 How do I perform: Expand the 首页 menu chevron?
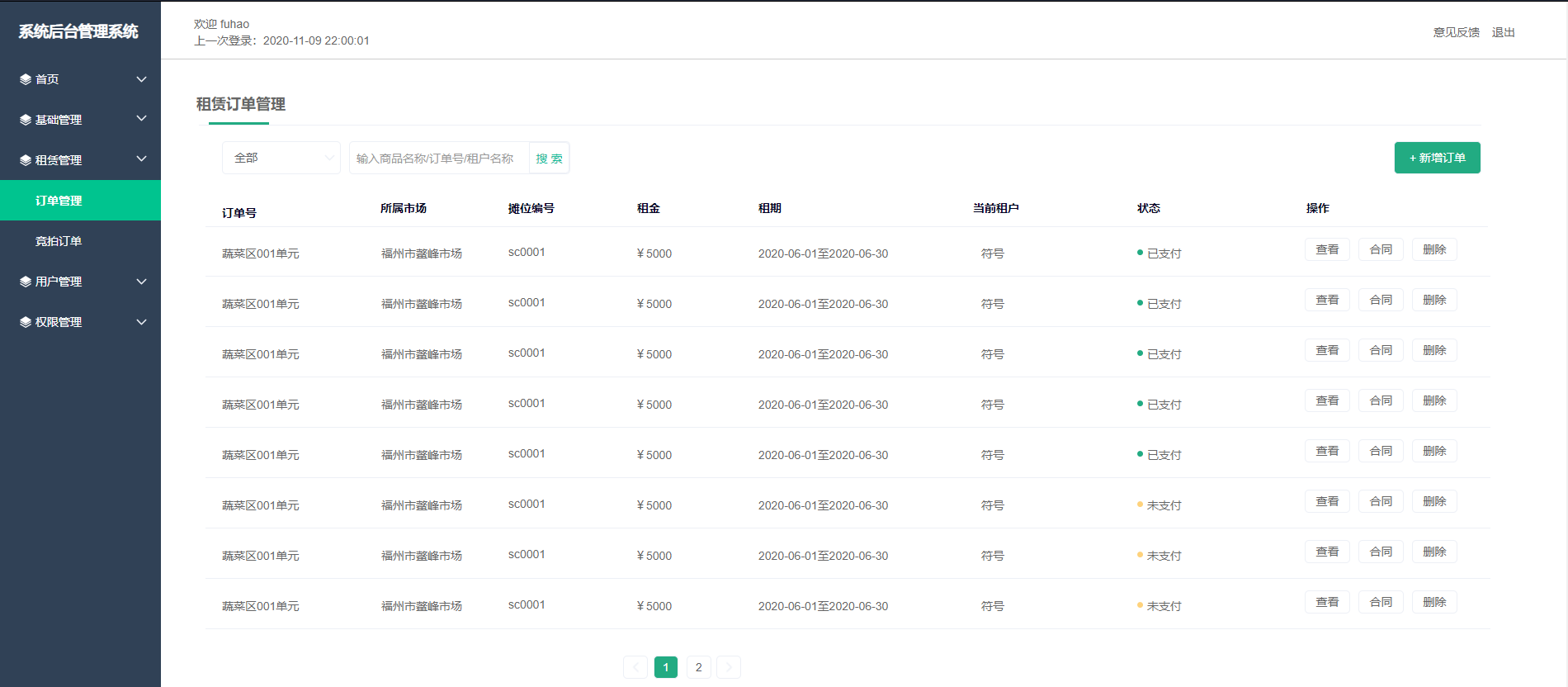[141, 79]
